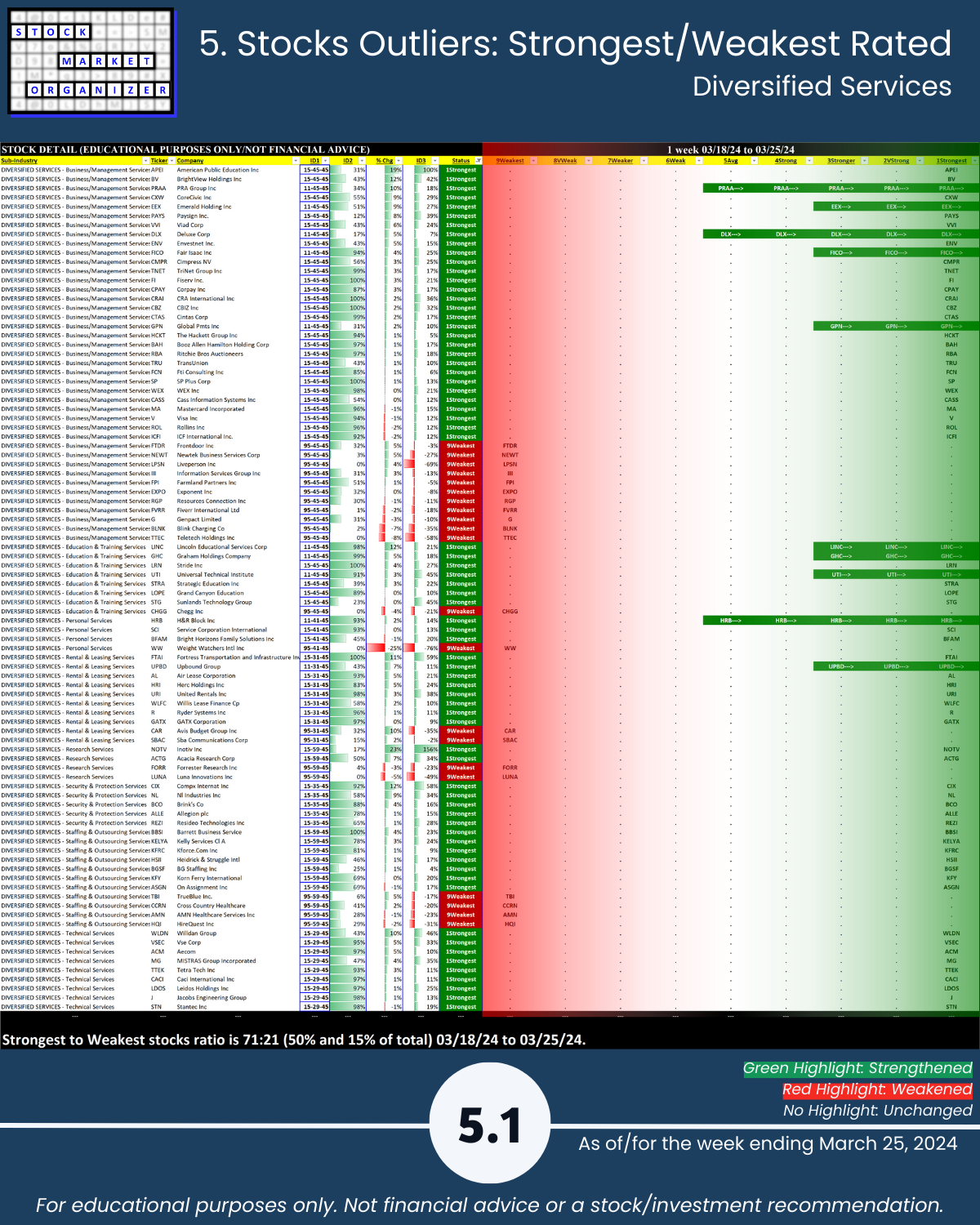Click the No Highlight: Unchanged legend

878,1111
